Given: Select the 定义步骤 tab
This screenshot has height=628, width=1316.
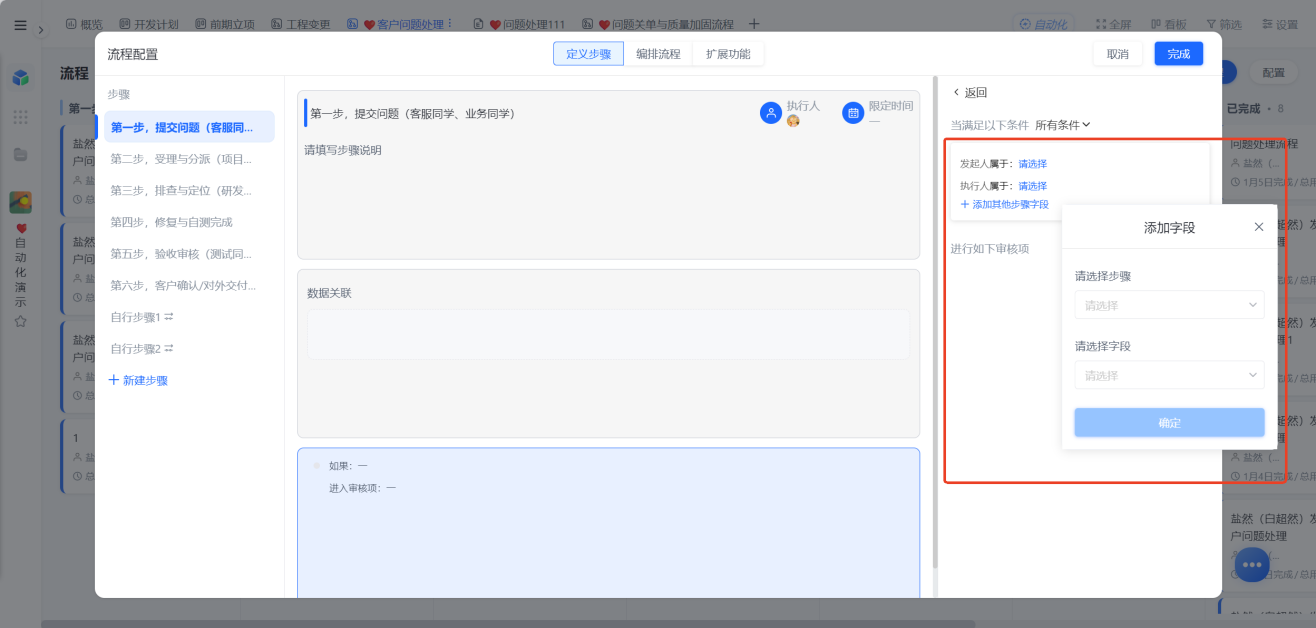Looking at the screenshot, I should [x=588, y=54].
